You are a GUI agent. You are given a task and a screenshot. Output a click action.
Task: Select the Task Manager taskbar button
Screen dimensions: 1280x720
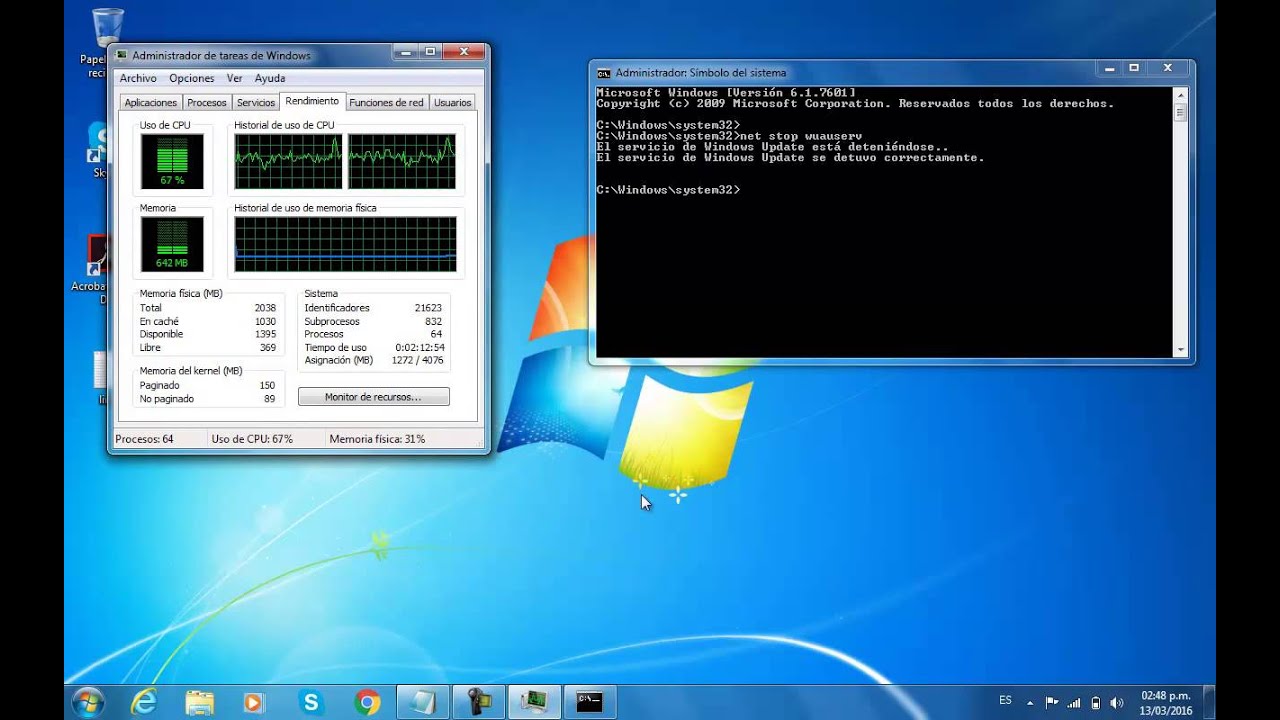click(x=535, y=703)
